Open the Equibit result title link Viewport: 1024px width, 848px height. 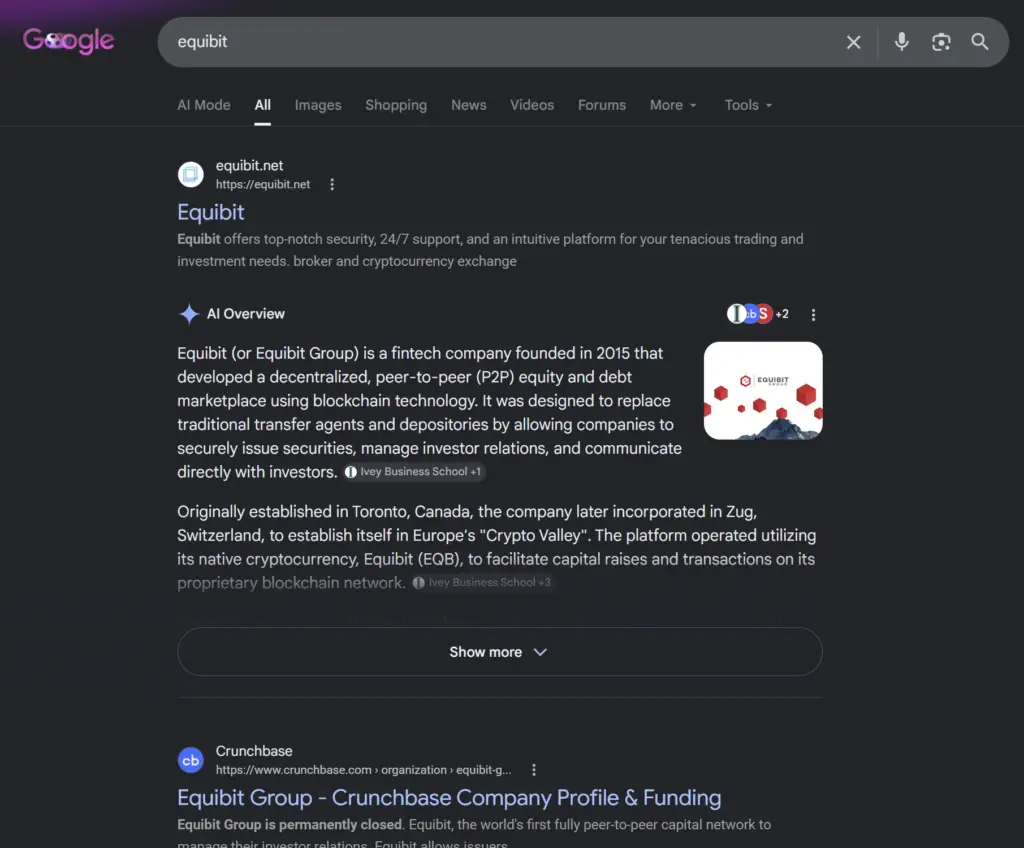[211, 212]
